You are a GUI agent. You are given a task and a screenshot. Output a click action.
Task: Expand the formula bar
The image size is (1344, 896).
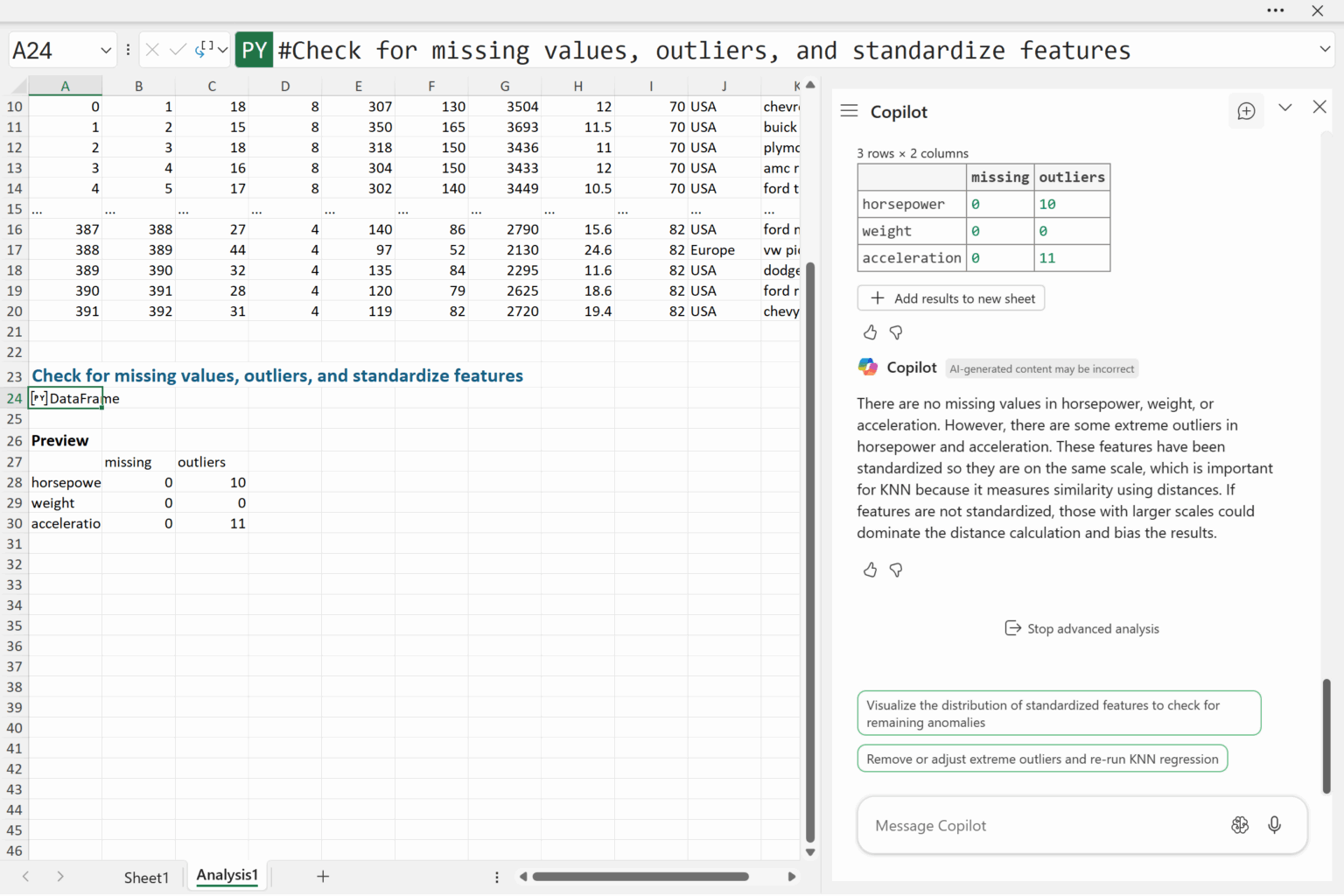click(1325, 49)
